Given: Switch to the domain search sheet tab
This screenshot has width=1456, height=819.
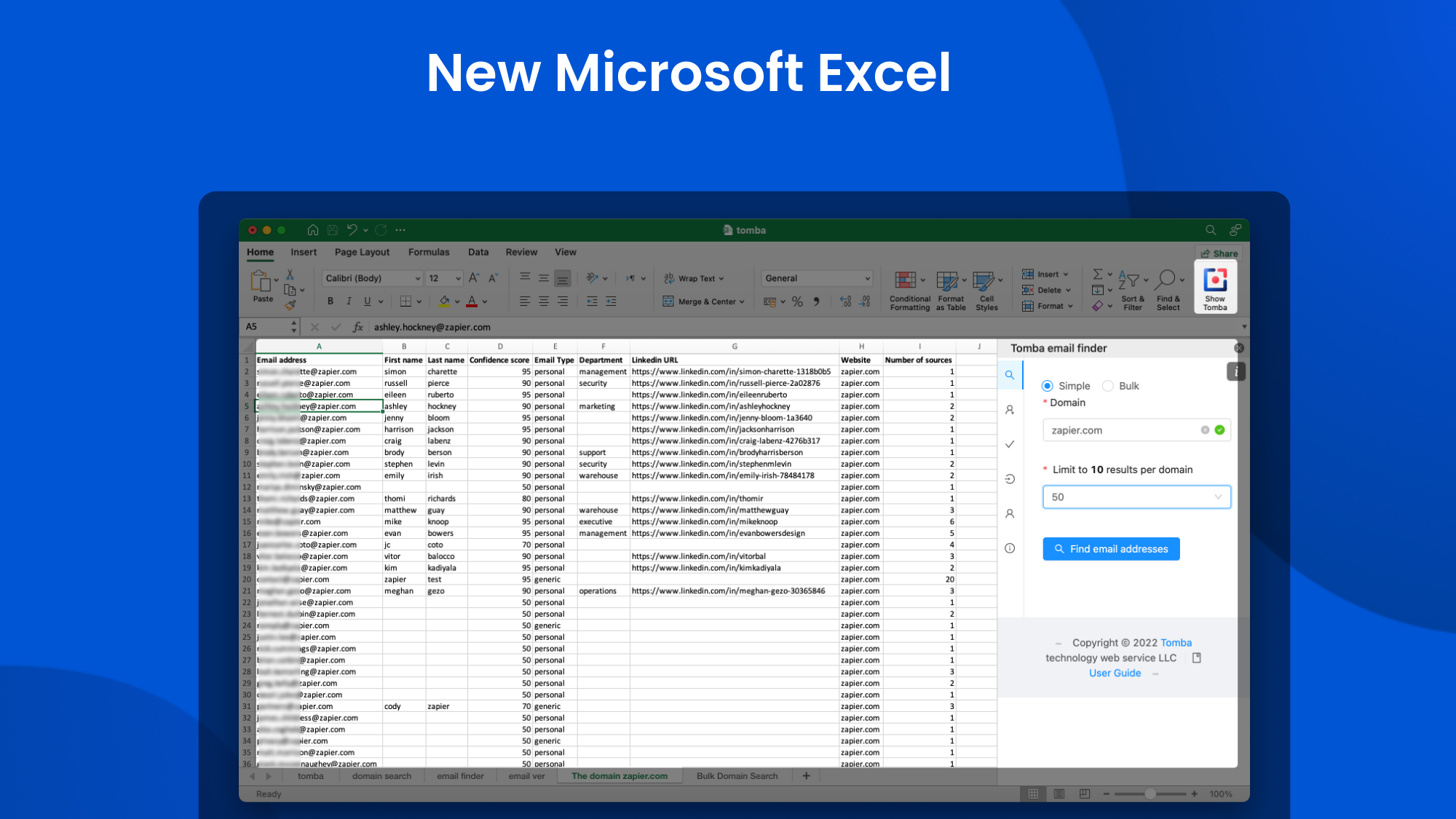Looking at the screenshot, I should tap(381, 776).
